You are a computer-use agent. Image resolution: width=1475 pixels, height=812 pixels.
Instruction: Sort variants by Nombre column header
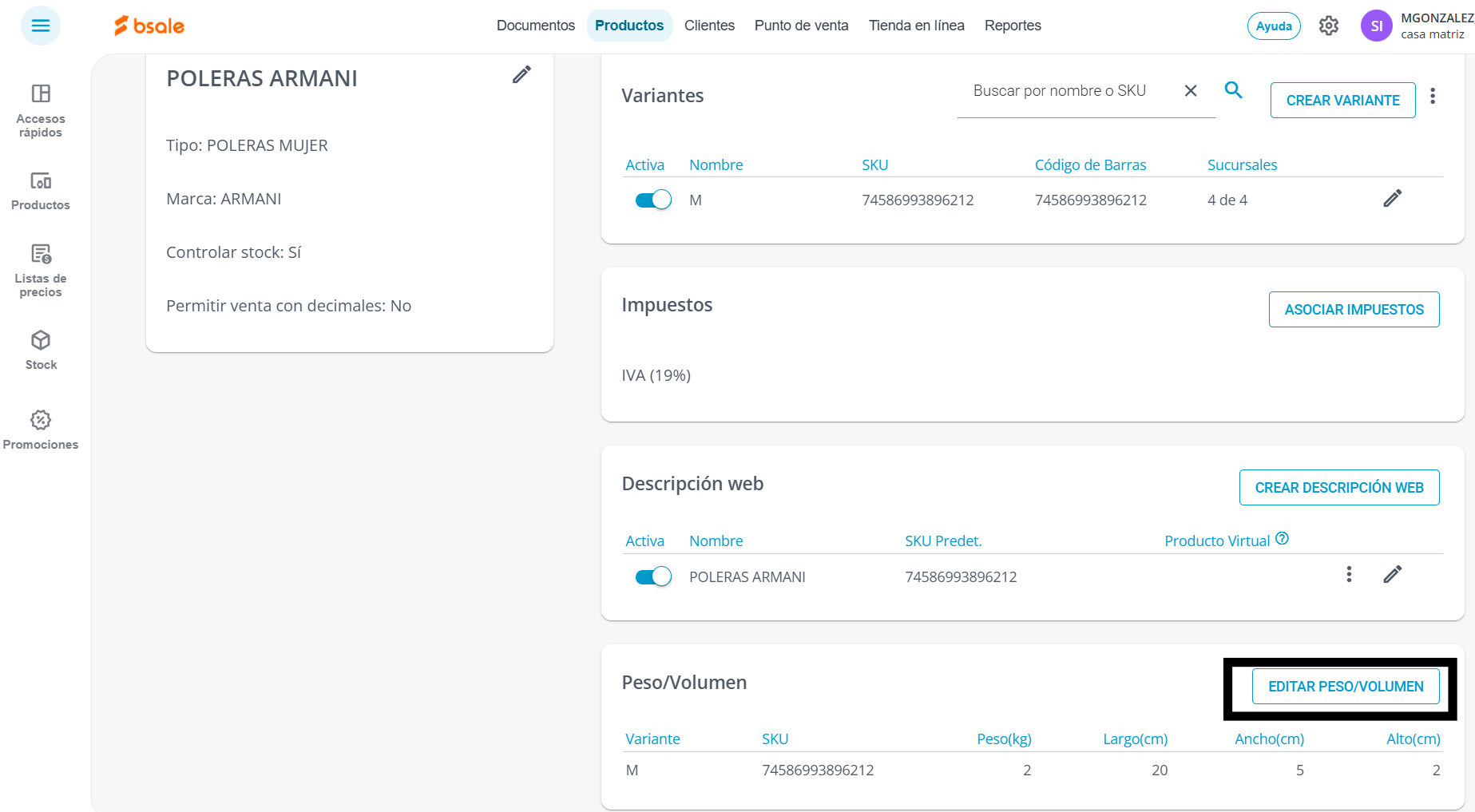point(716,165)
